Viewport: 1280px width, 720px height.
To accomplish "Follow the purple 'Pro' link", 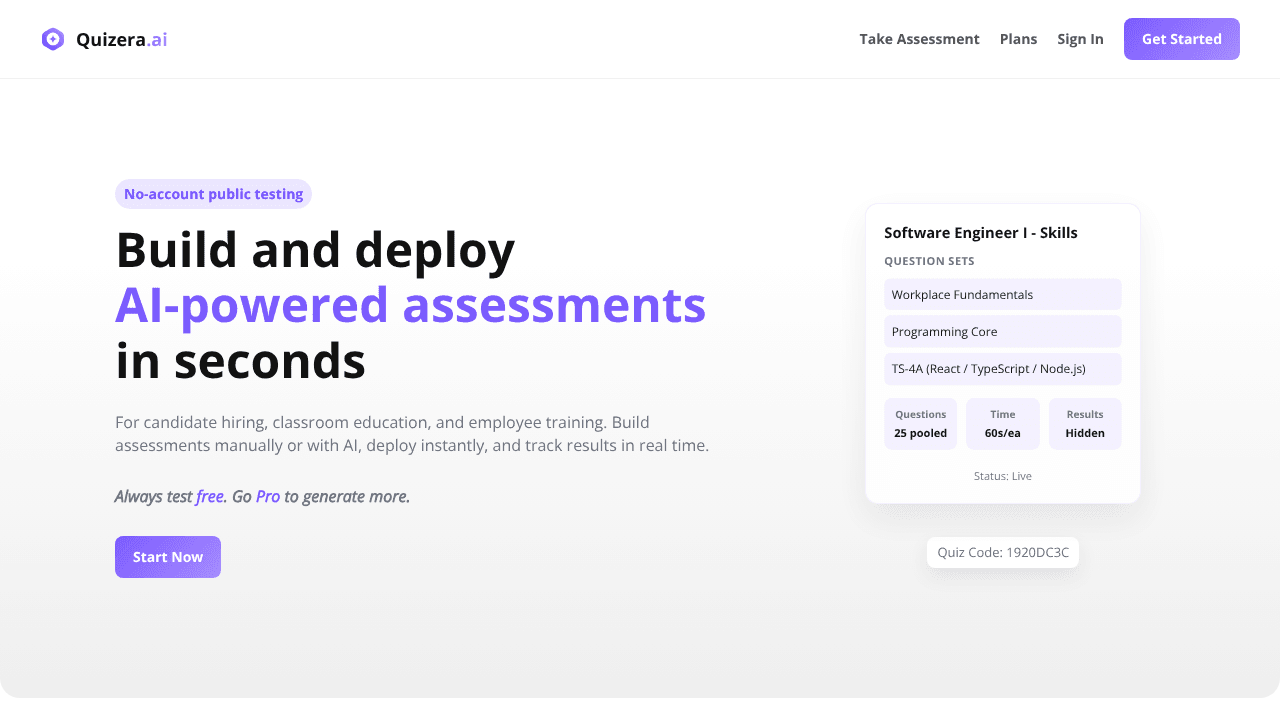I will (x=268, y=496).
